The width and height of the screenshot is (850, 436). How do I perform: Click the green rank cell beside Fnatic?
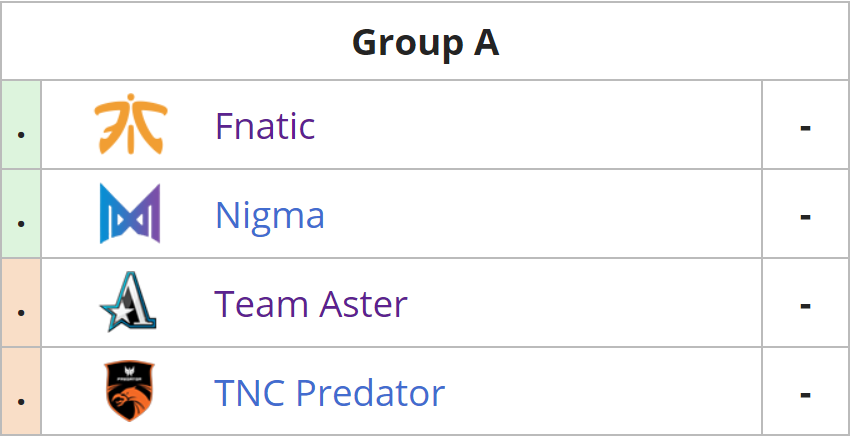click(x=21, y=125)
